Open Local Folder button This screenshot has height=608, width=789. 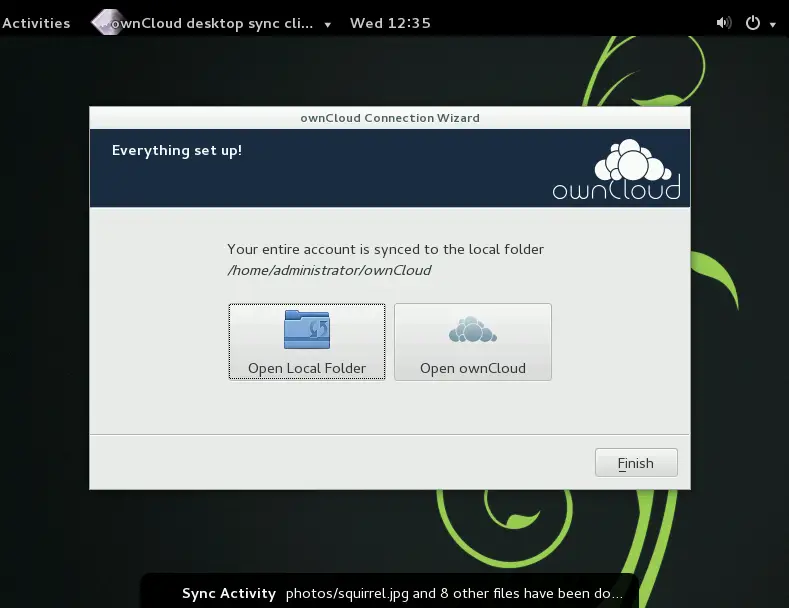(307, 342)
